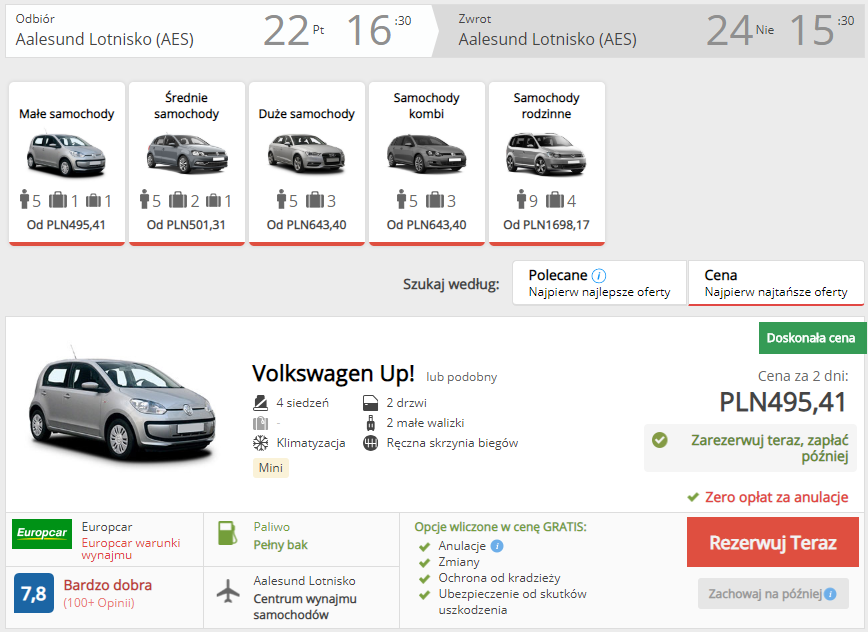Select Średnie samochody car category
The image size is (868, 632).
187,163
